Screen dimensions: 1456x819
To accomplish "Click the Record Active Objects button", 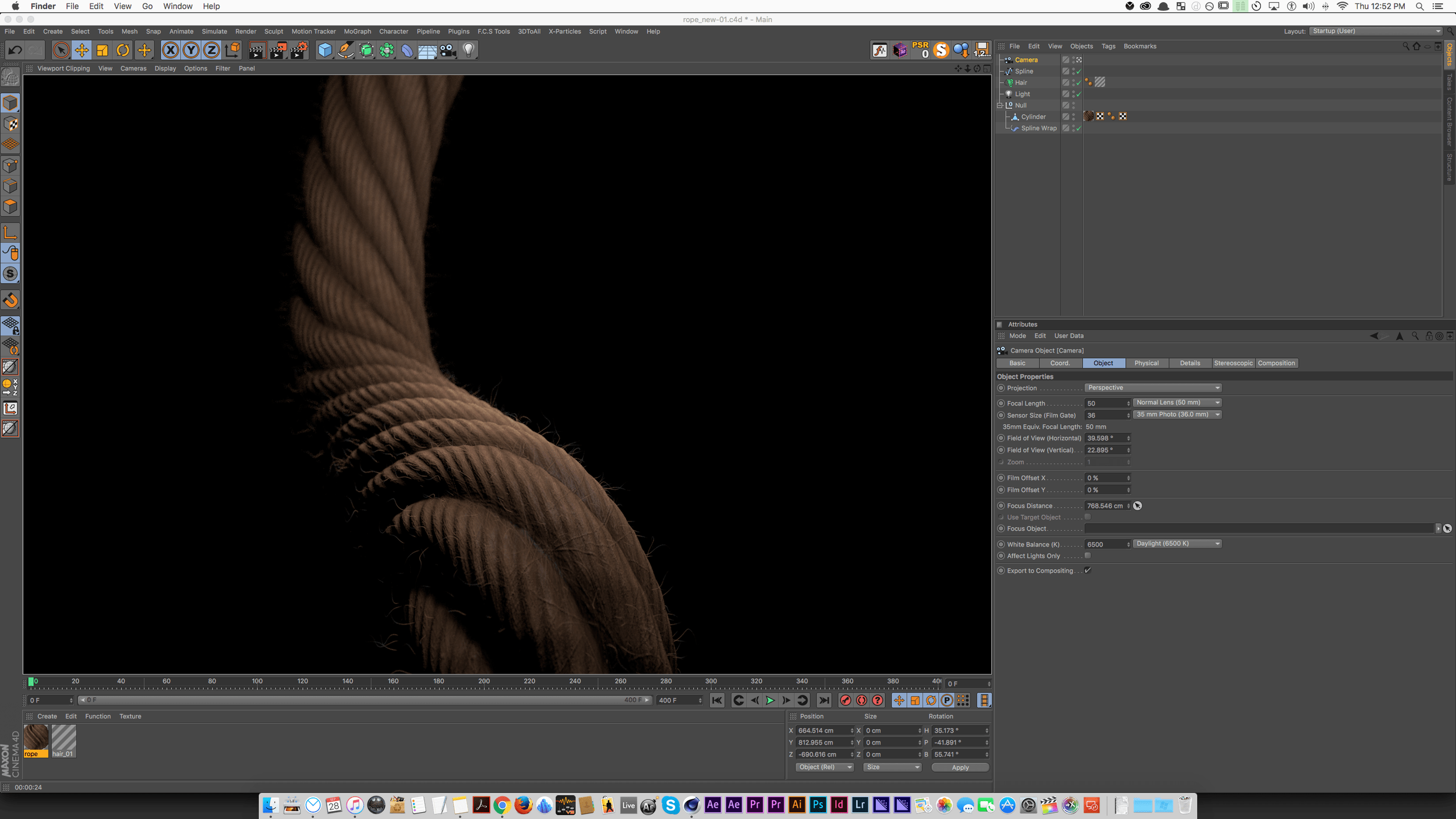I will pyautogui.click(x=846, y=700).
